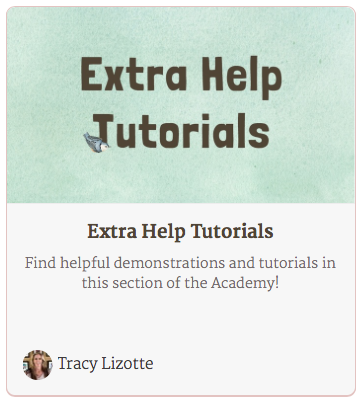Click the word "demonstrations" in description
Image resolution: width=362 pixels, height=403 pixels.
[169, 263]
